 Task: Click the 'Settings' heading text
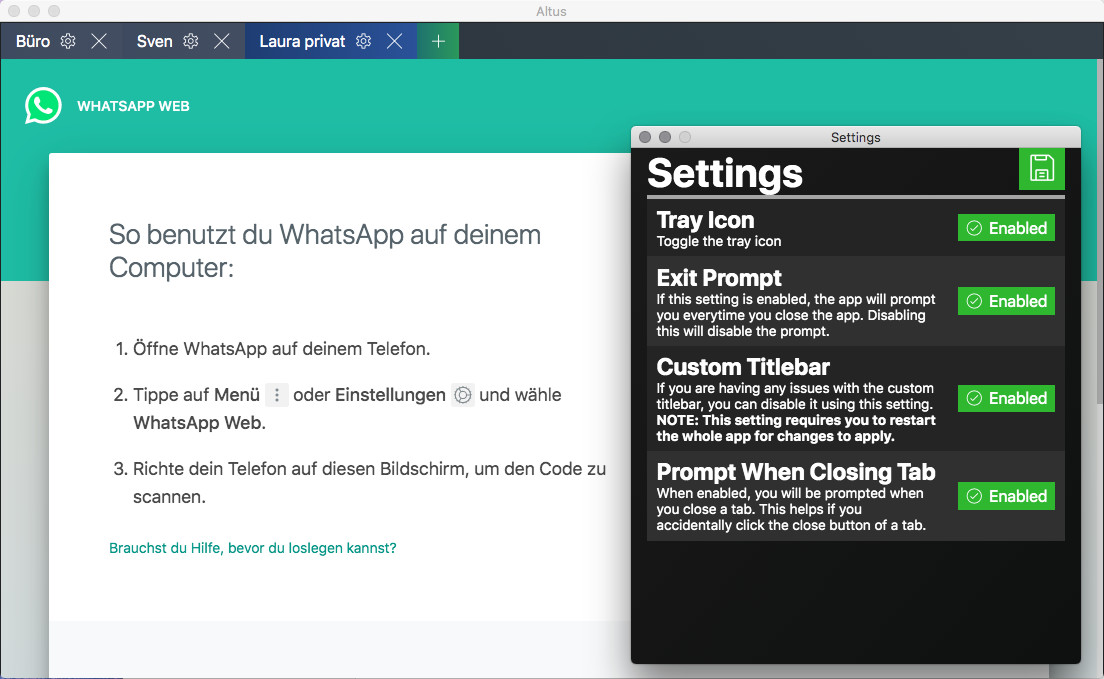pyautogui.click(x=724, y=173)
